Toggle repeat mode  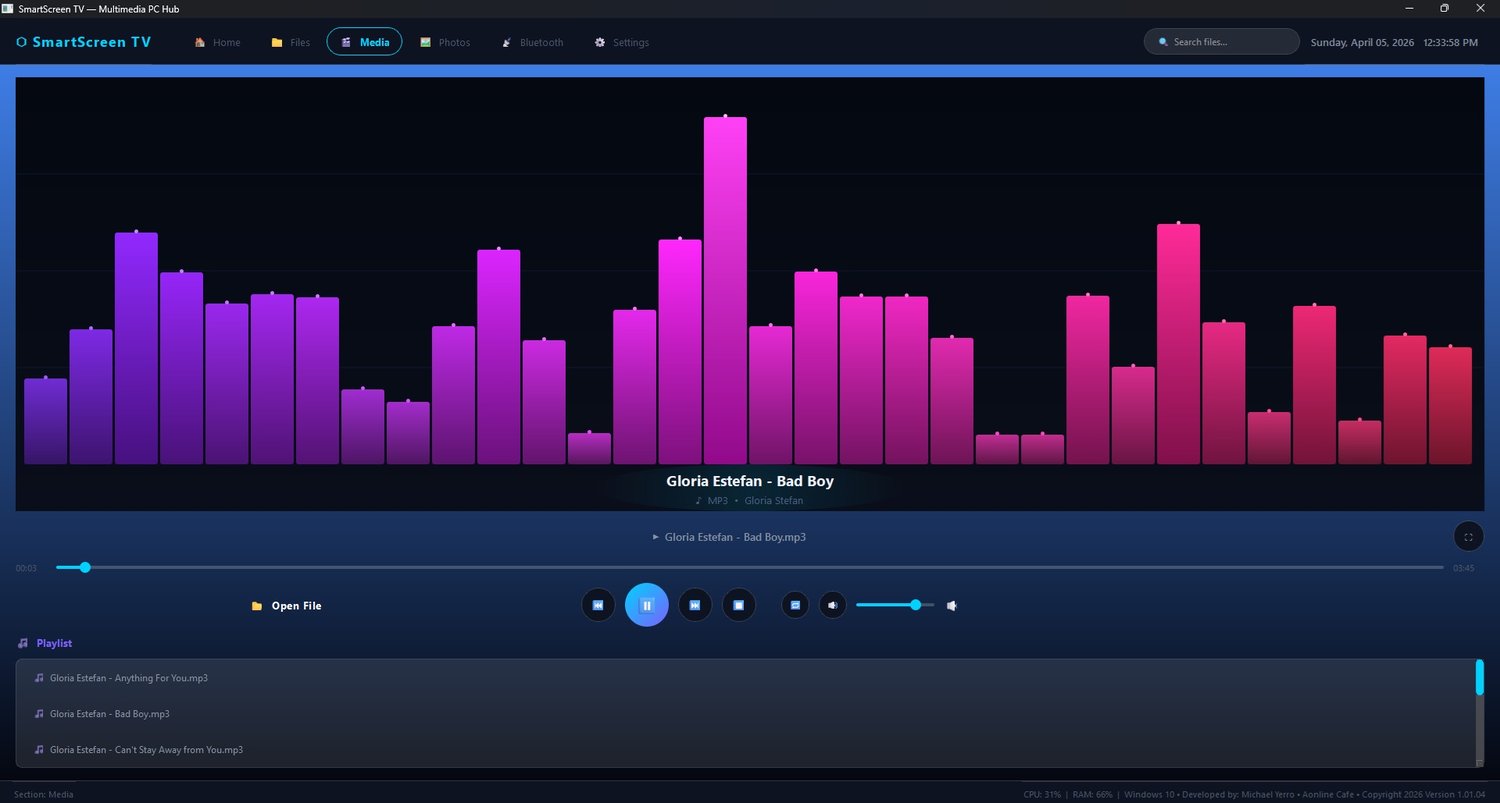pyautogui.click(x=795, y=605)
